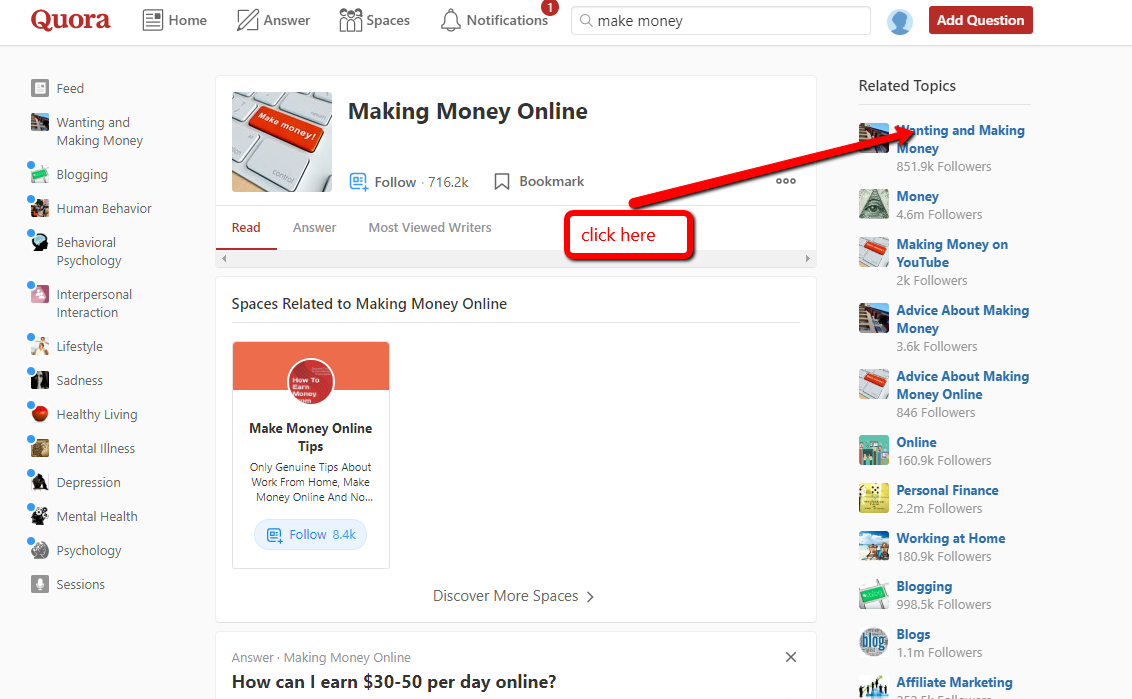Open the Spaces people icon

[x=350, y=20]
